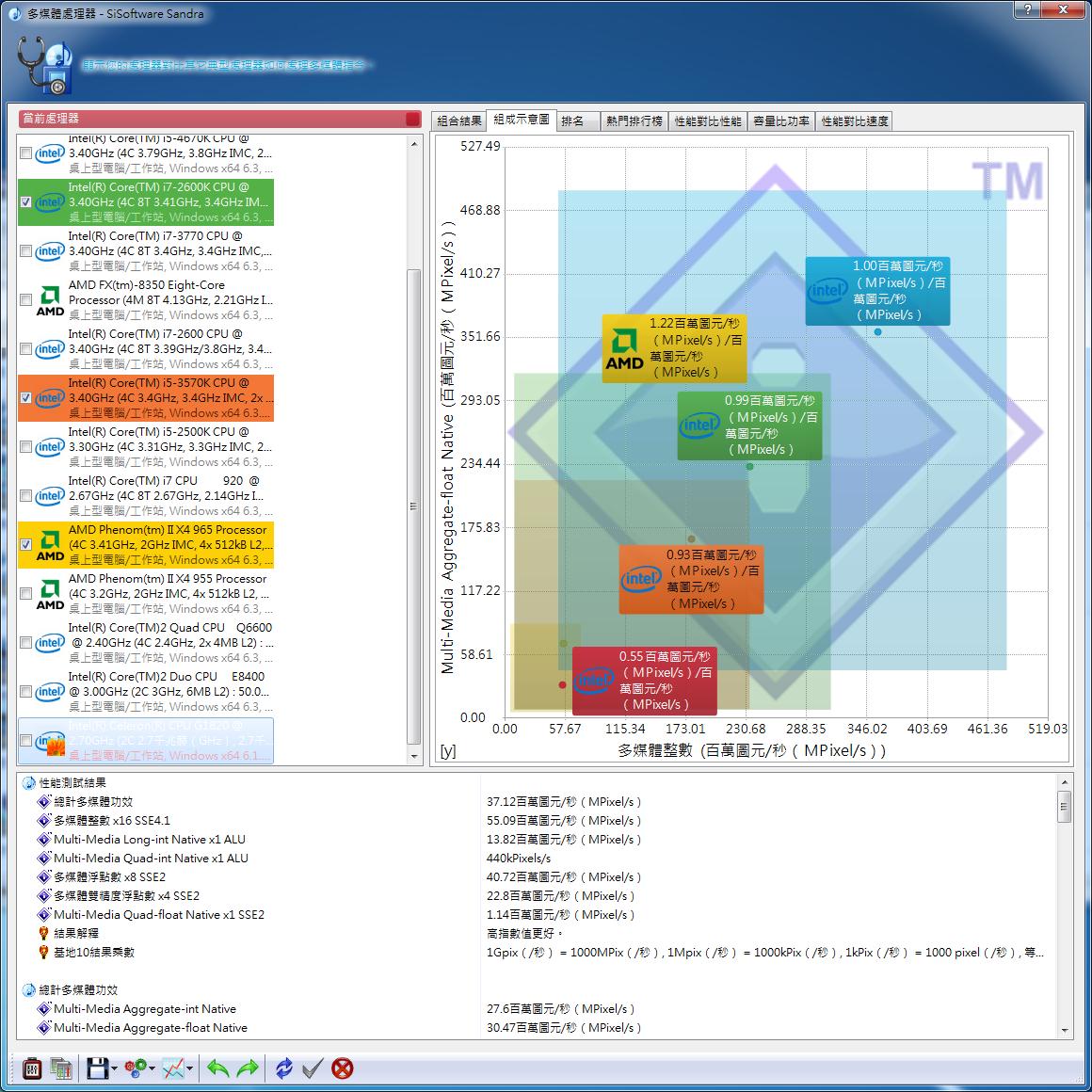Click the blue data point on chart
Screen dimensions: 1092x1092
click(x=878, y=332)
